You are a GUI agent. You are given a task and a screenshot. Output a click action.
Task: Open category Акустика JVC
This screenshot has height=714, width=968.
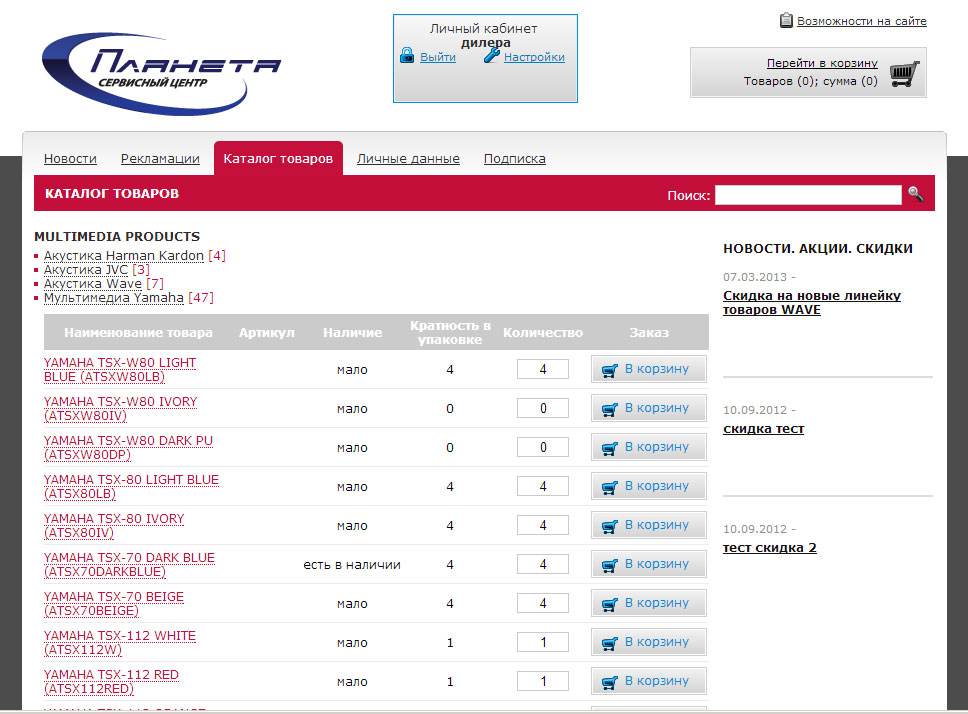click(86, 270)
